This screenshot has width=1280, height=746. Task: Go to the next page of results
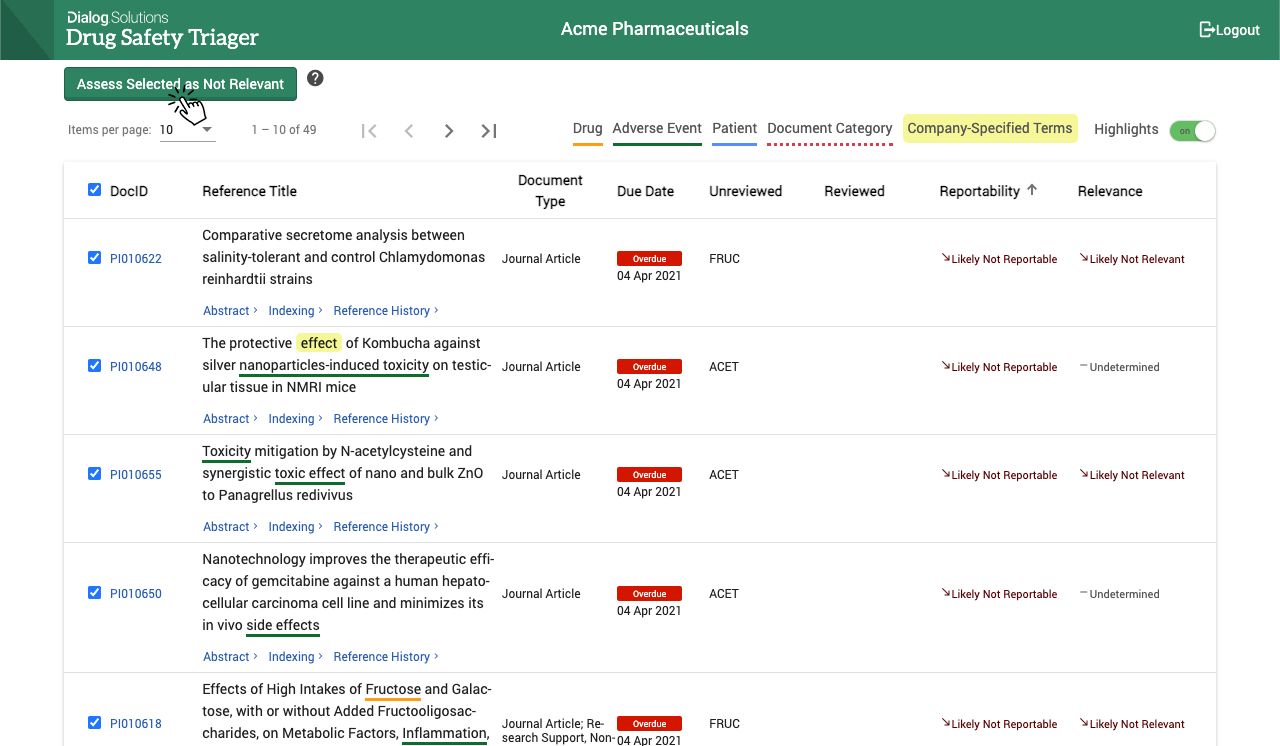coord(449,131)
